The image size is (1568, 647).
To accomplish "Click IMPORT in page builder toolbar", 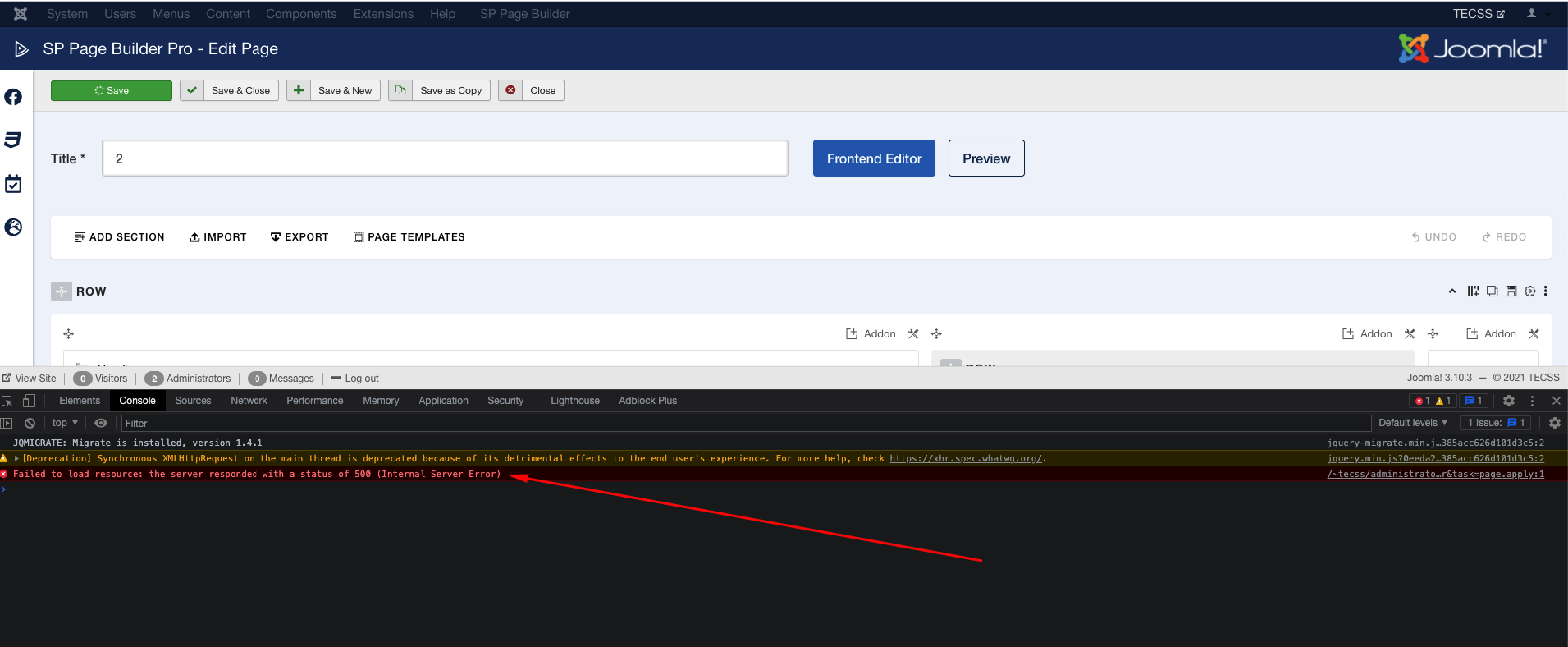I will click(x=218, y=237).
